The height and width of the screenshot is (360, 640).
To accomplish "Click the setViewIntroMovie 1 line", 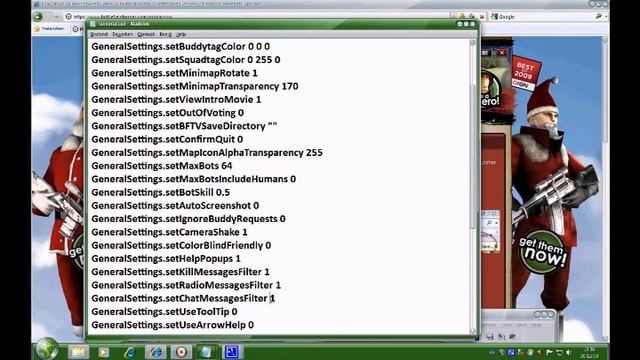I will [x=176, y=100].
